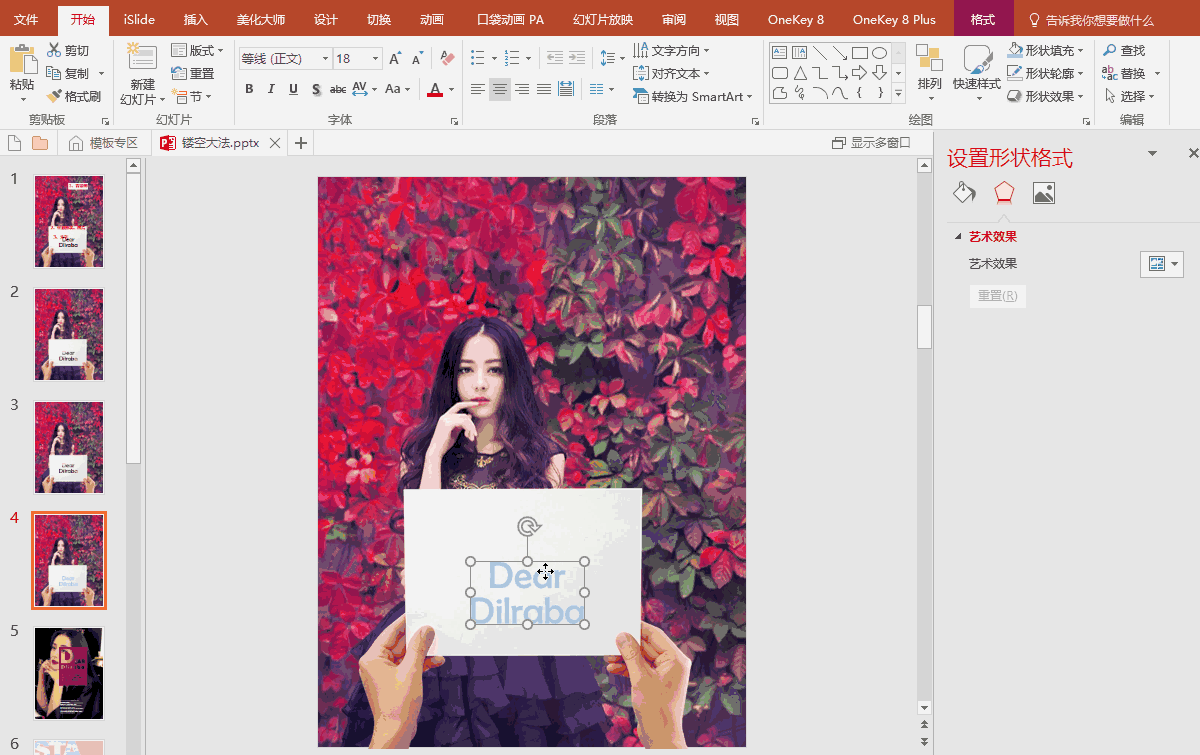Click the increase font size icon
Image resolution: width=1200 pixels, height=755 pixels.
click(395, 59)
